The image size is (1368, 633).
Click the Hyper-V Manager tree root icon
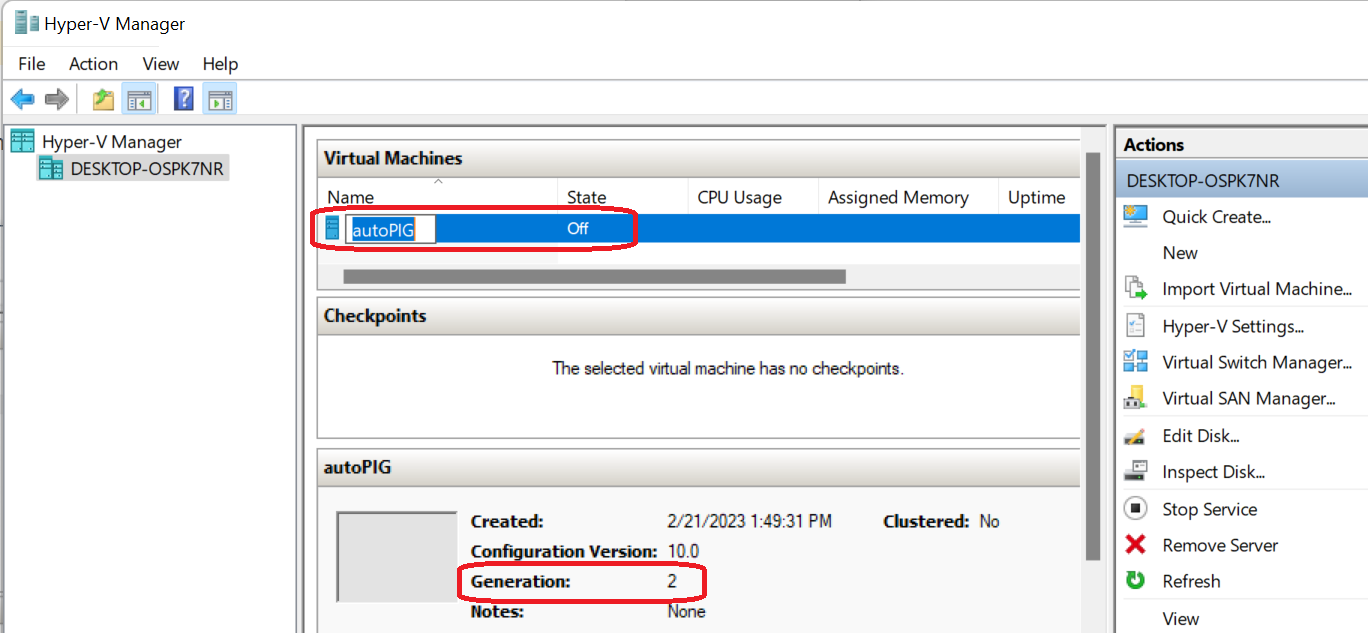23,141
